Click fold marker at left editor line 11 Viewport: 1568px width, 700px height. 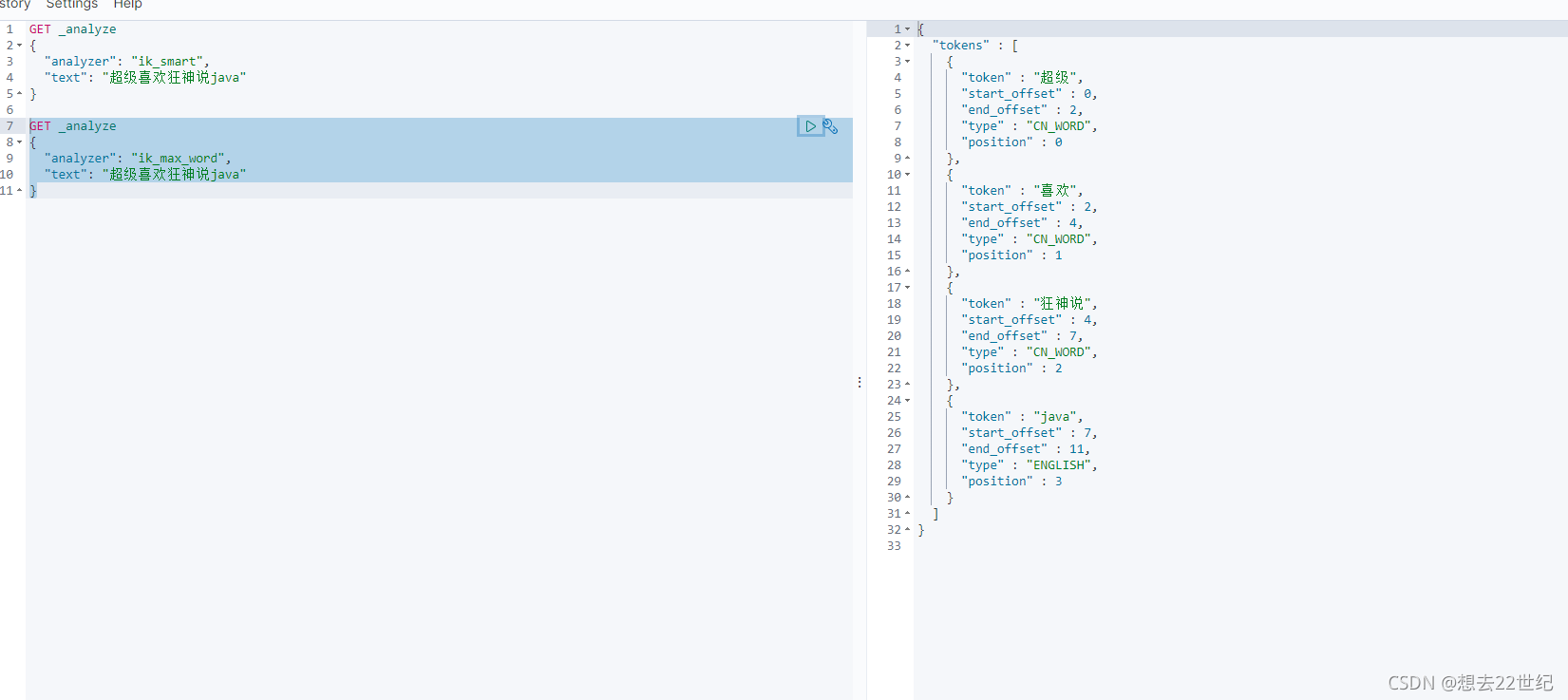point(20,191)
